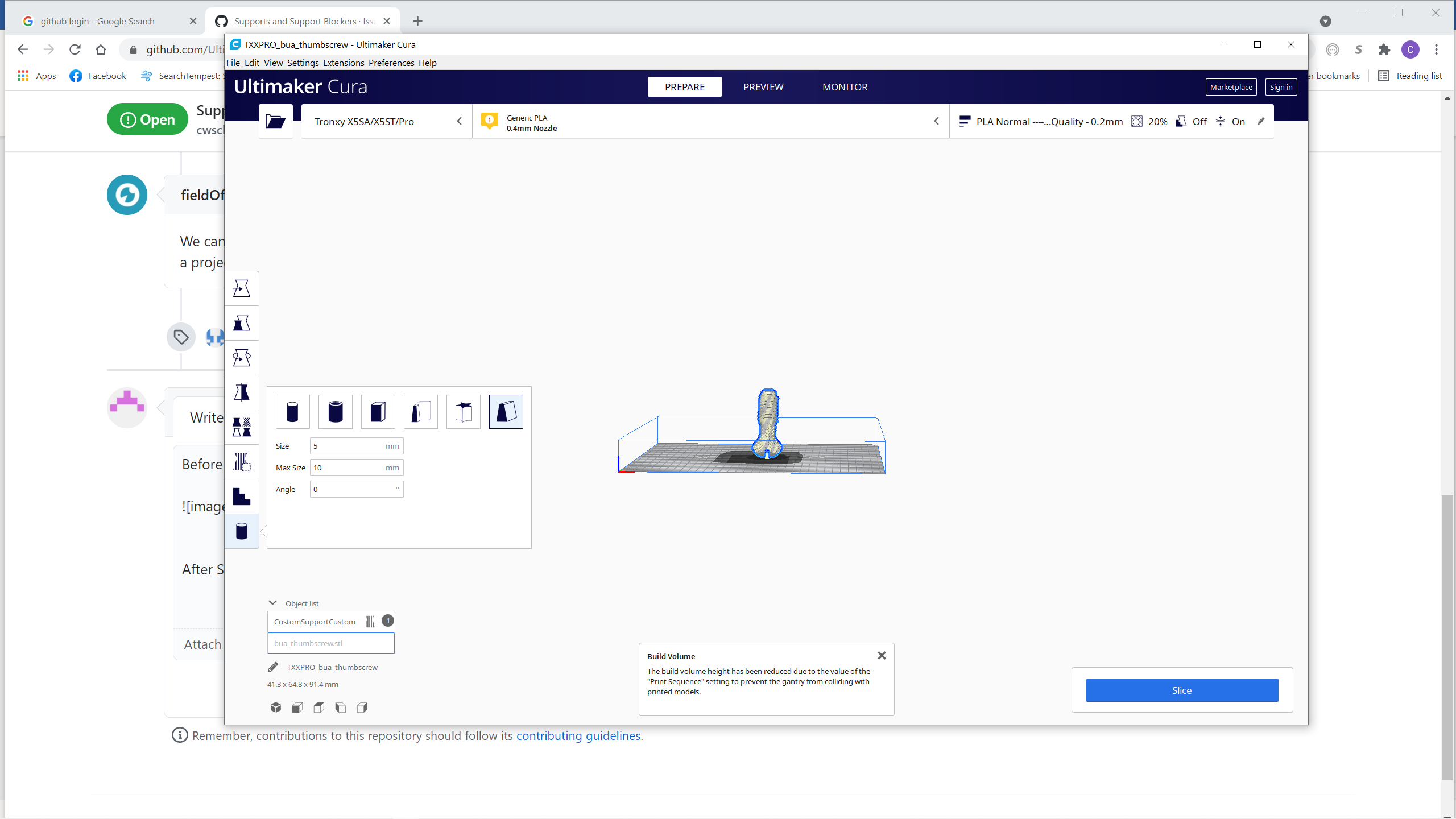The height and width of the screenshot is (819, 1456).
Task: Toggle the per-model support mesh setting on CustomSupportCustom
Action: click(x=370, y=621)
